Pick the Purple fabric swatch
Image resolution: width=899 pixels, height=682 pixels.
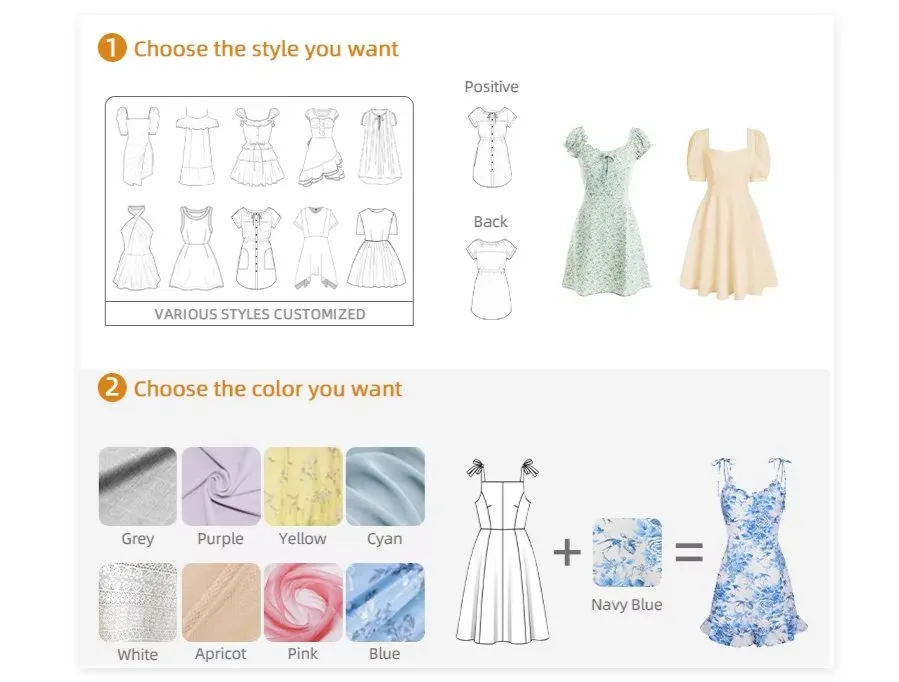(221, 486)
